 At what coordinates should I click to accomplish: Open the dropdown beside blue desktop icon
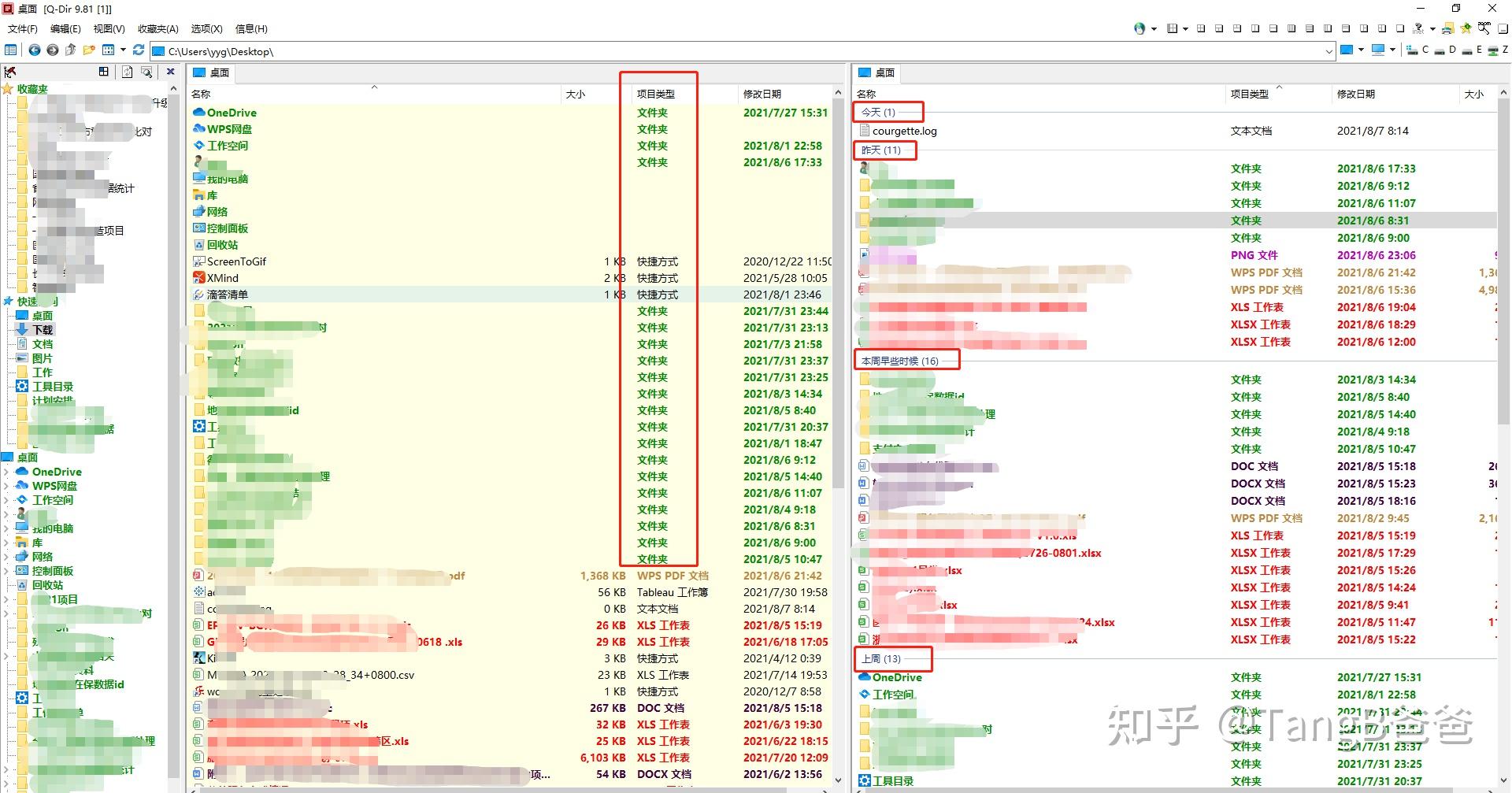[1361, 50]
